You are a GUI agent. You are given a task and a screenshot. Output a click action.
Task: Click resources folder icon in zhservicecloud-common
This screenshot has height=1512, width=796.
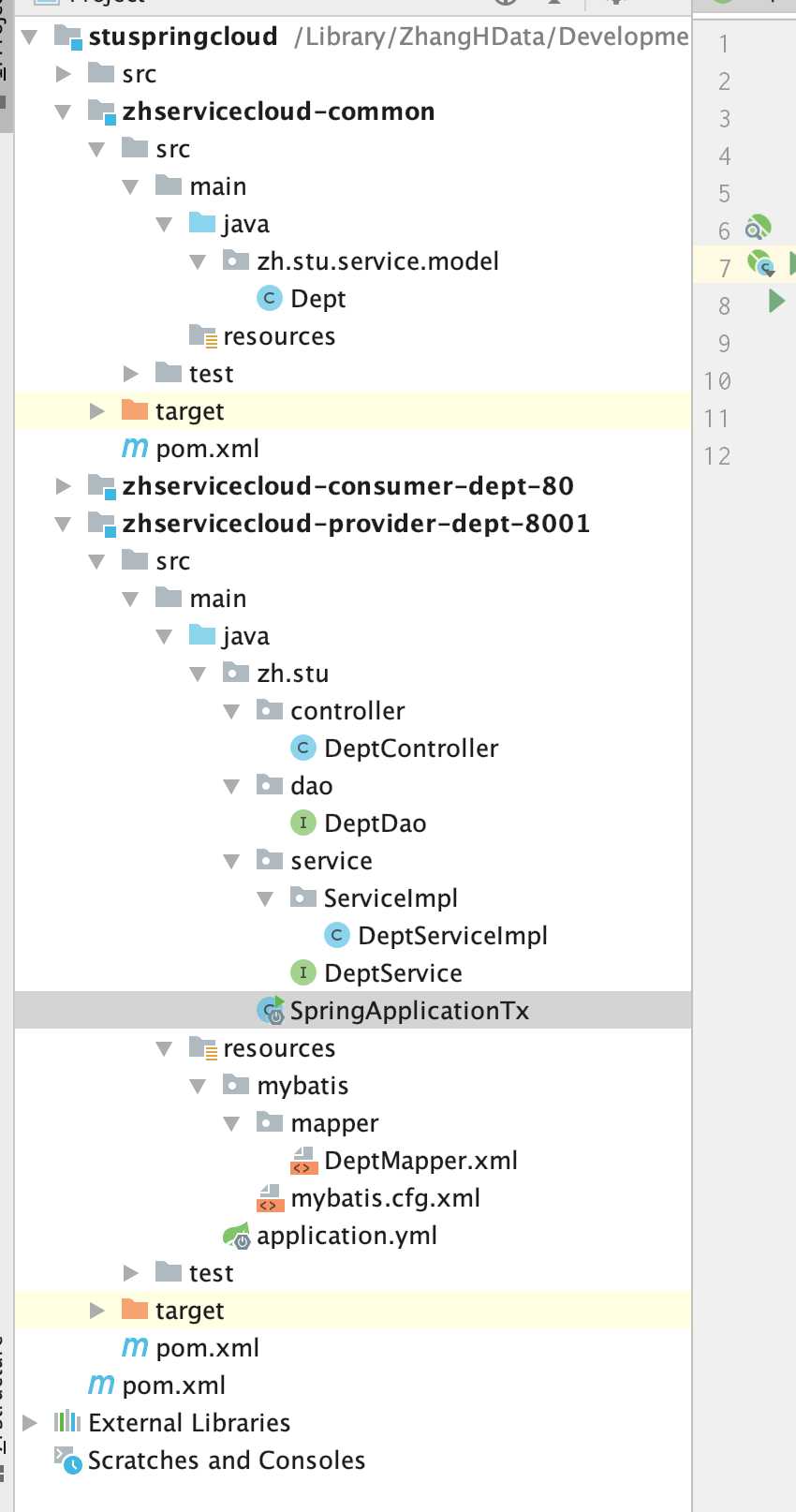click(x=203, y=335)
